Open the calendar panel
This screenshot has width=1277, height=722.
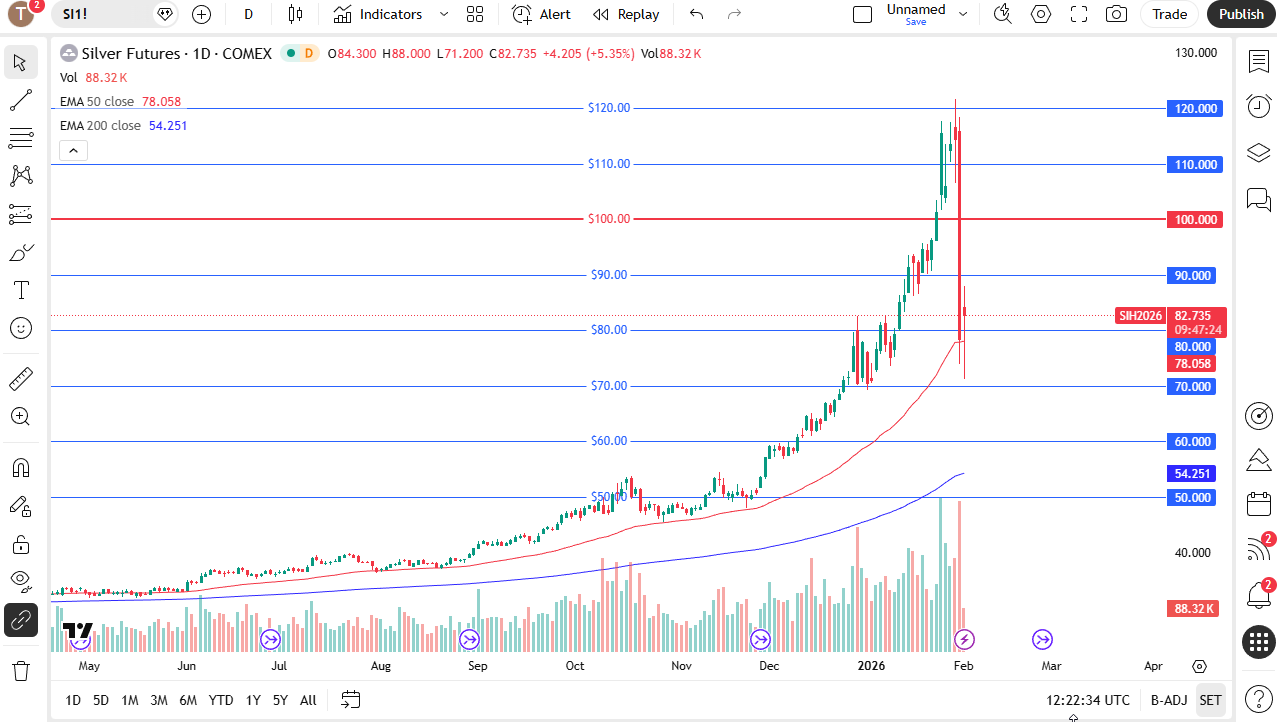[1258, 504]
